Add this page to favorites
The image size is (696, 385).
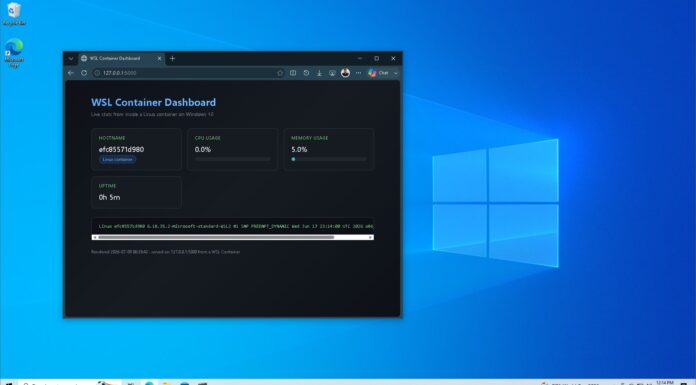(280, 73)
